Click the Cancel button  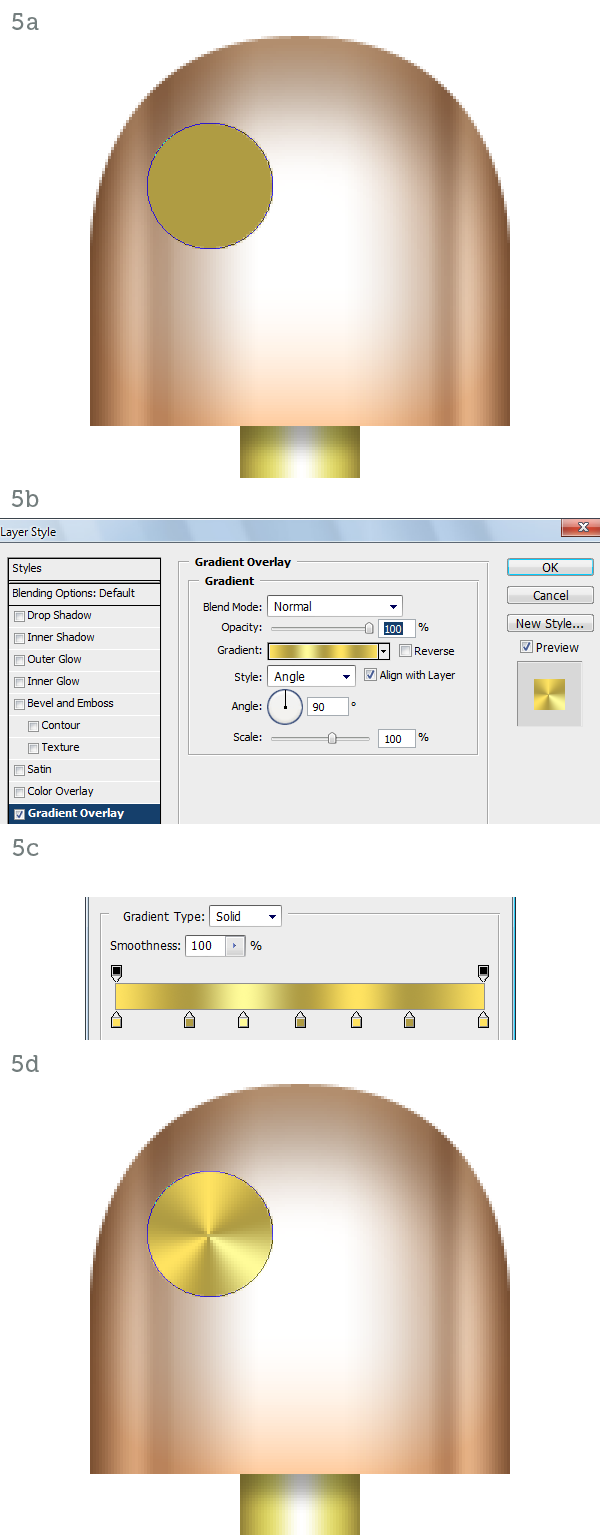point(550,595)
